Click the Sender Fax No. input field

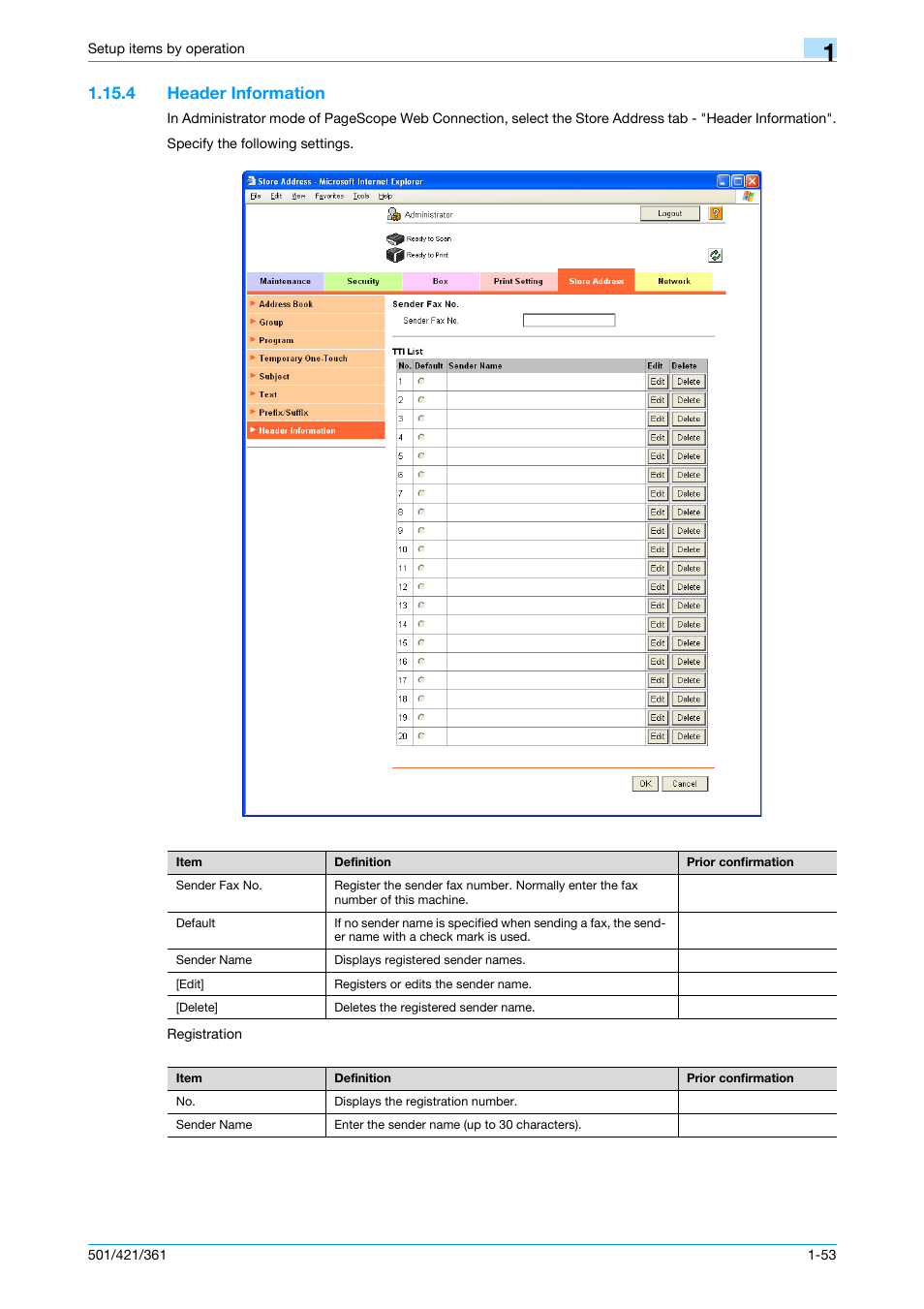[570, 321]
